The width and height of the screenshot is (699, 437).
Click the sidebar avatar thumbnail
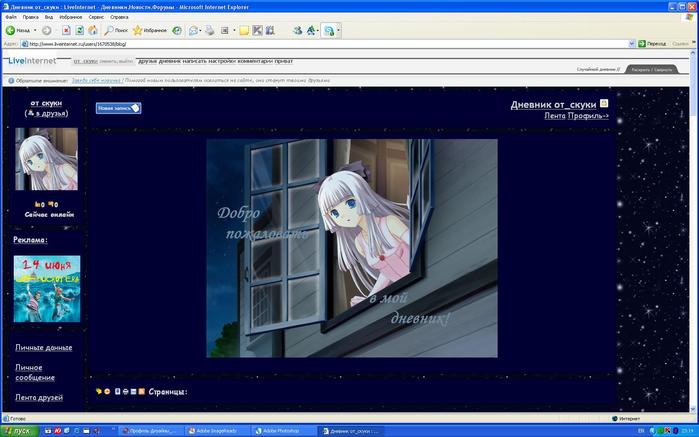(46, 159)
